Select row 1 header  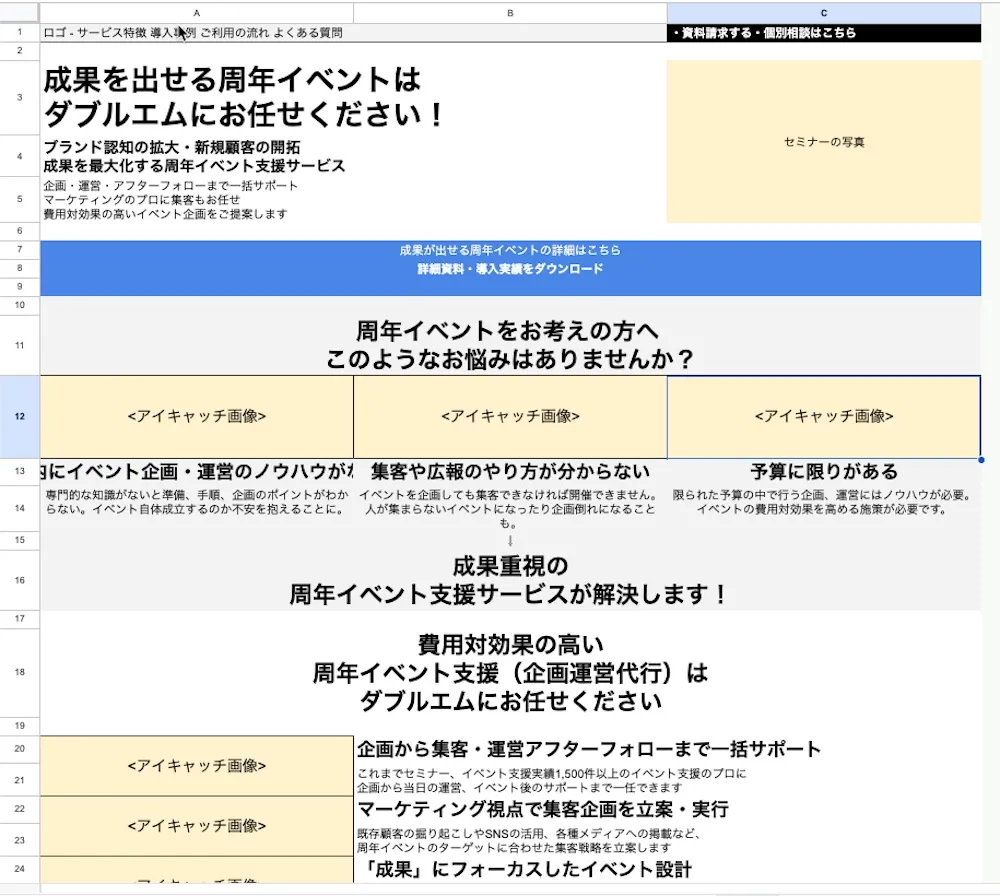pos(20,32)
